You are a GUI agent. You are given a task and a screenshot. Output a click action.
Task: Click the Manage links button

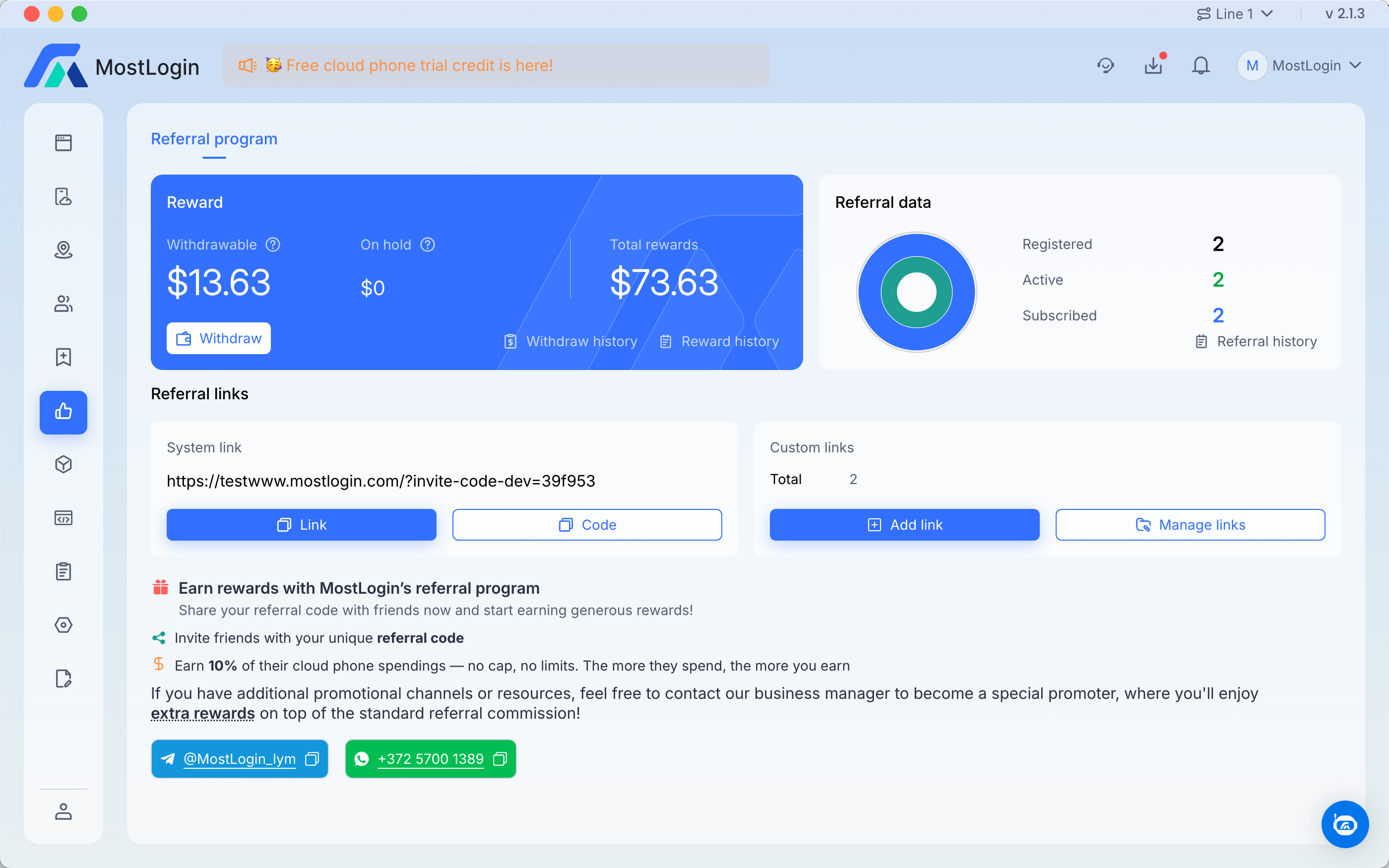(x=1191, y=525)
